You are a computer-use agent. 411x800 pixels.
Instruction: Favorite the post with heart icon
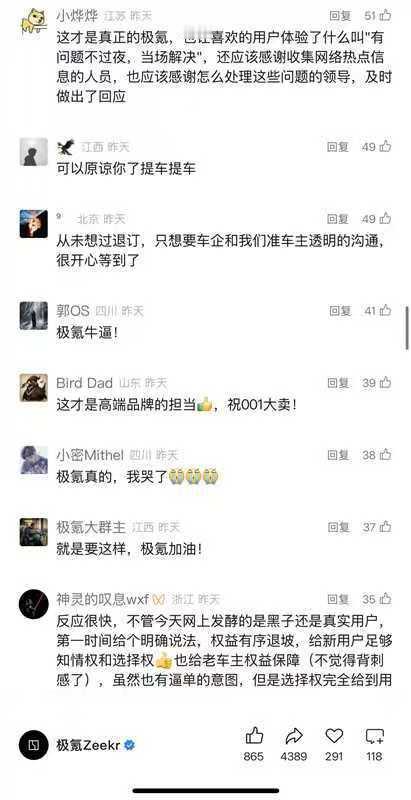tap(334, 736)
